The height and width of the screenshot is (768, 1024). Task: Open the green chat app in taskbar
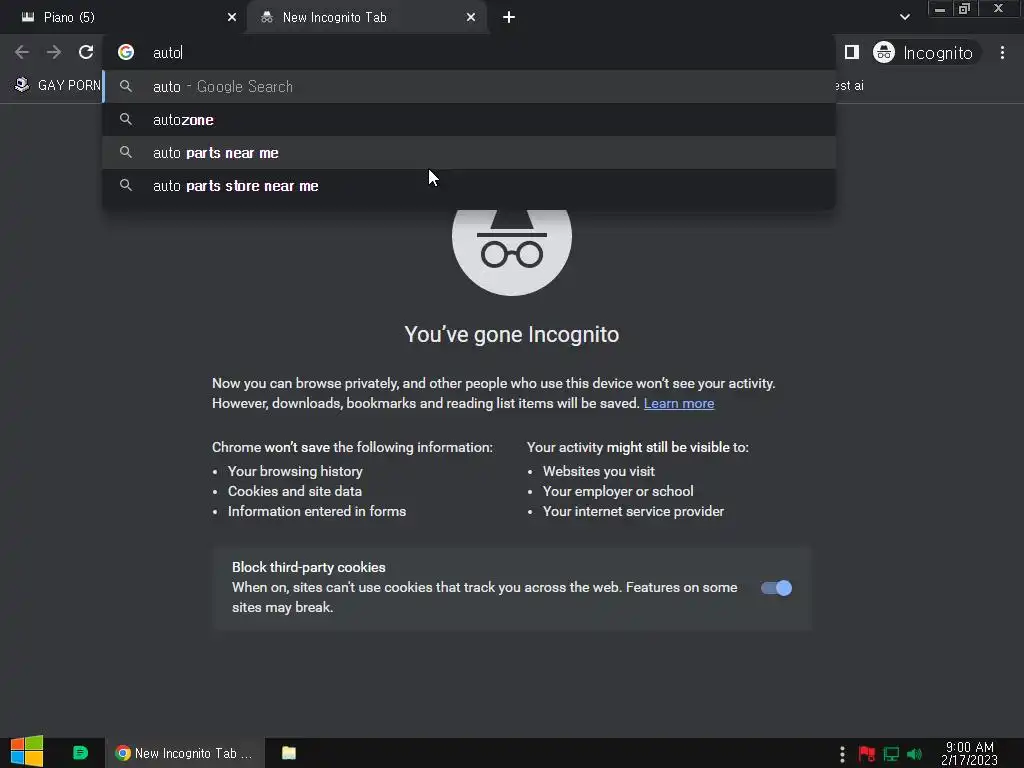coord(80,753)
